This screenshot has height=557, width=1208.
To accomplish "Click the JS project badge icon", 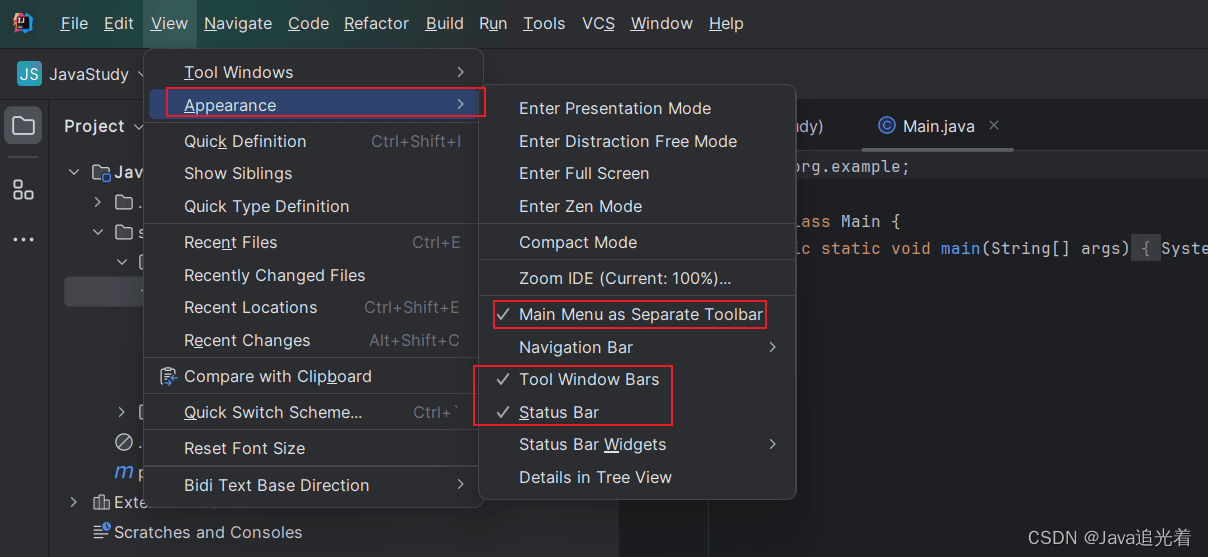I will click(x=29, y=73).
